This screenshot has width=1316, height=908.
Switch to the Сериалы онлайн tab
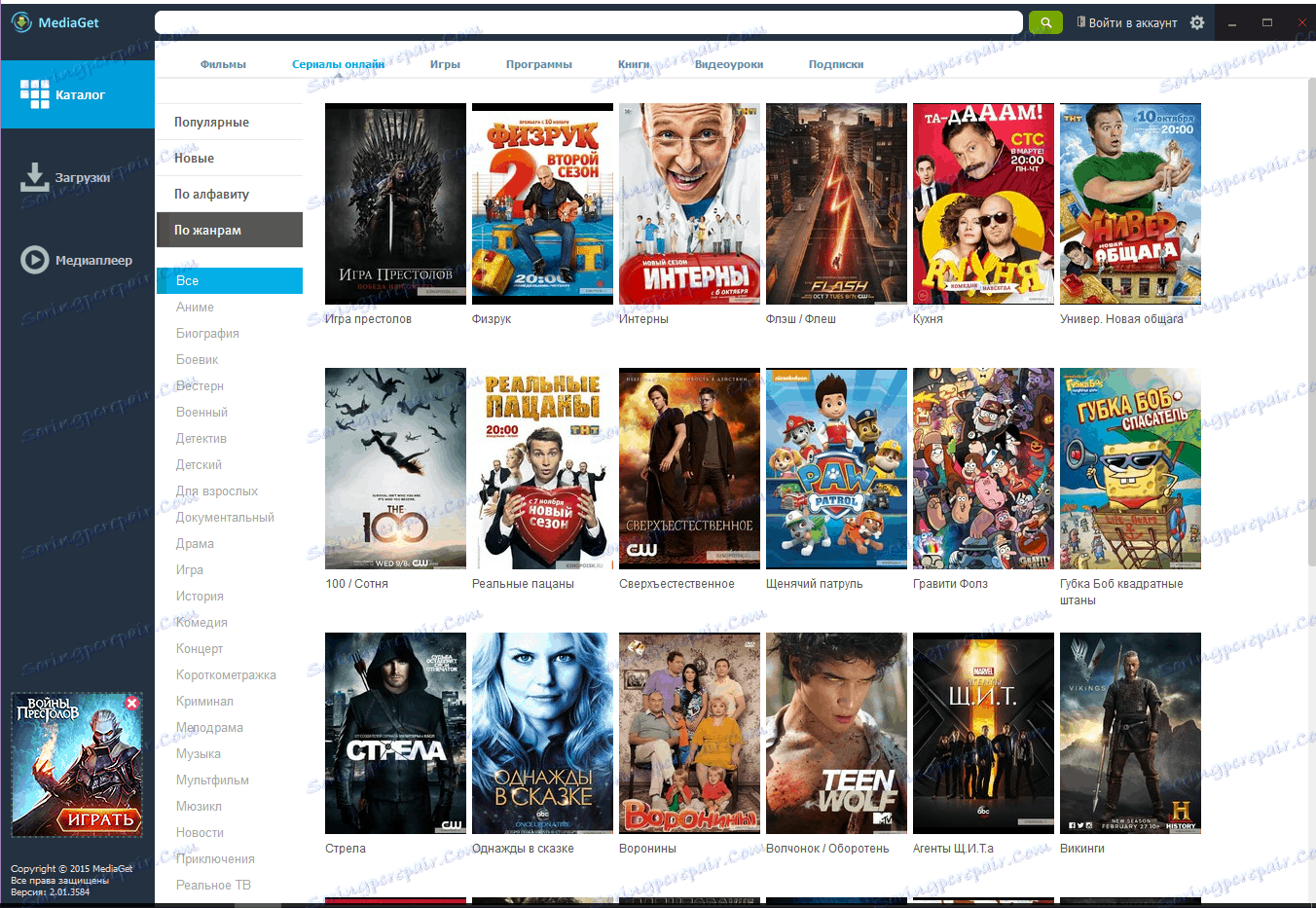(x=338, y=64)
